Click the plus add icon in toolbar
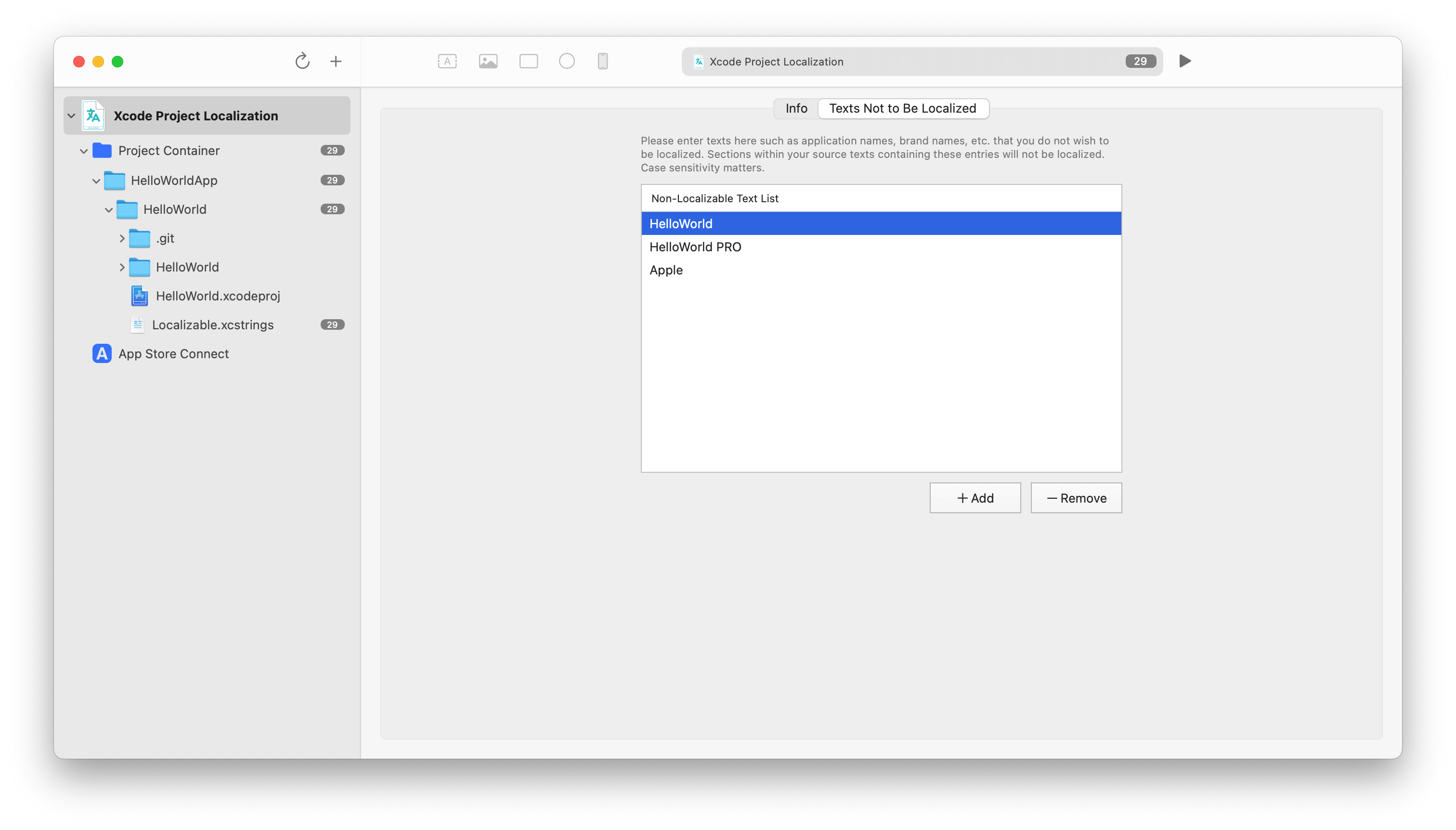 pyautogui.click(x=336, y=61)
